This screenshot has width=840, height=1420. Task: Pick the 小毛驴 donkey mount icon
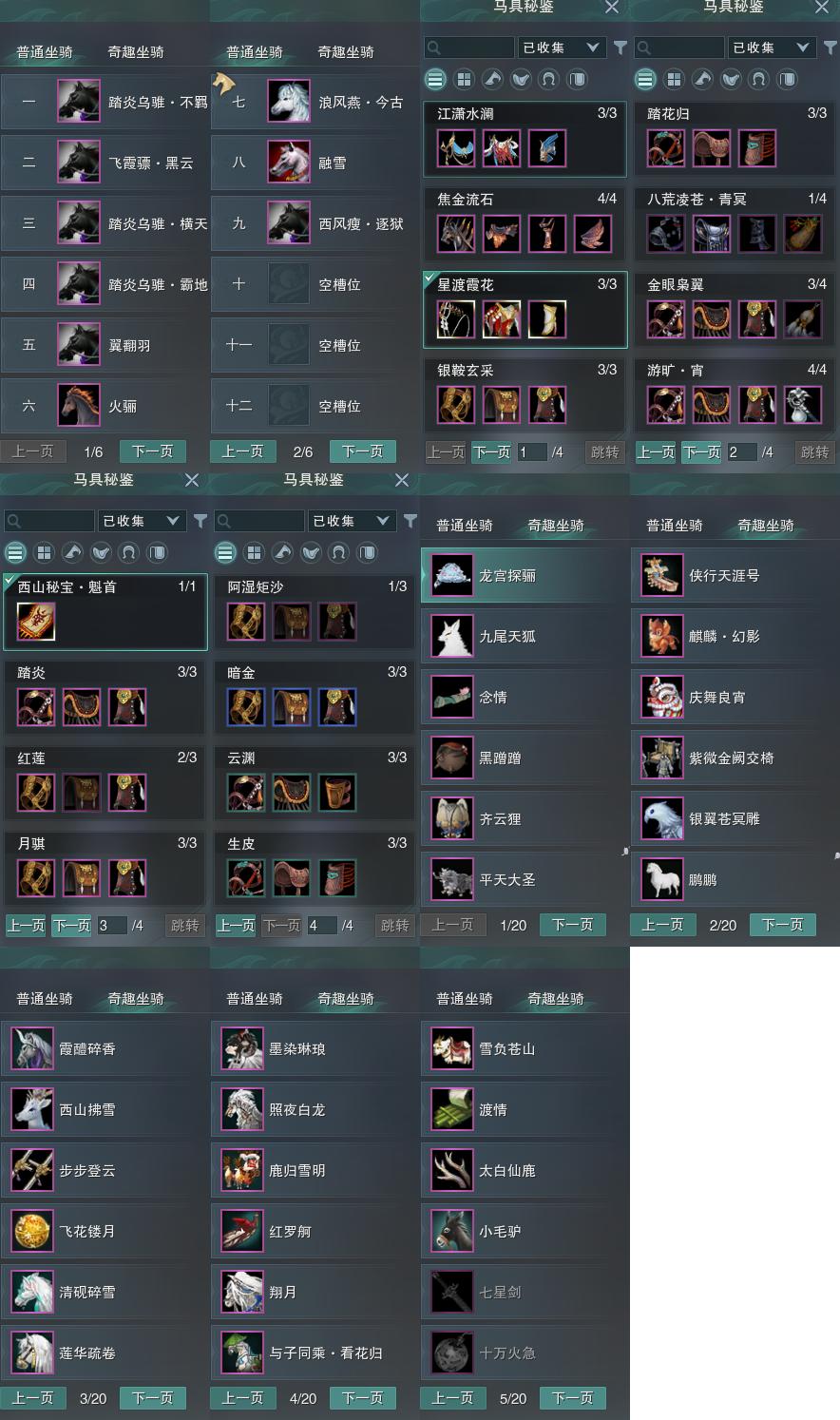pos(452,1231)
